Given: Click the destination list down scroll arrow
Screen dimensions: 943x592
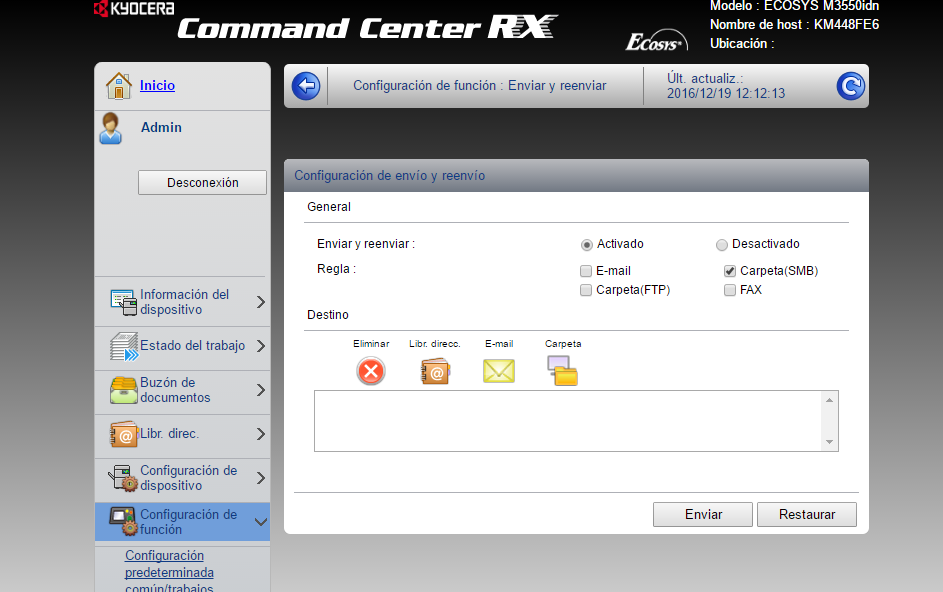Looking at the screenshot, I should [x=829, y=442].
